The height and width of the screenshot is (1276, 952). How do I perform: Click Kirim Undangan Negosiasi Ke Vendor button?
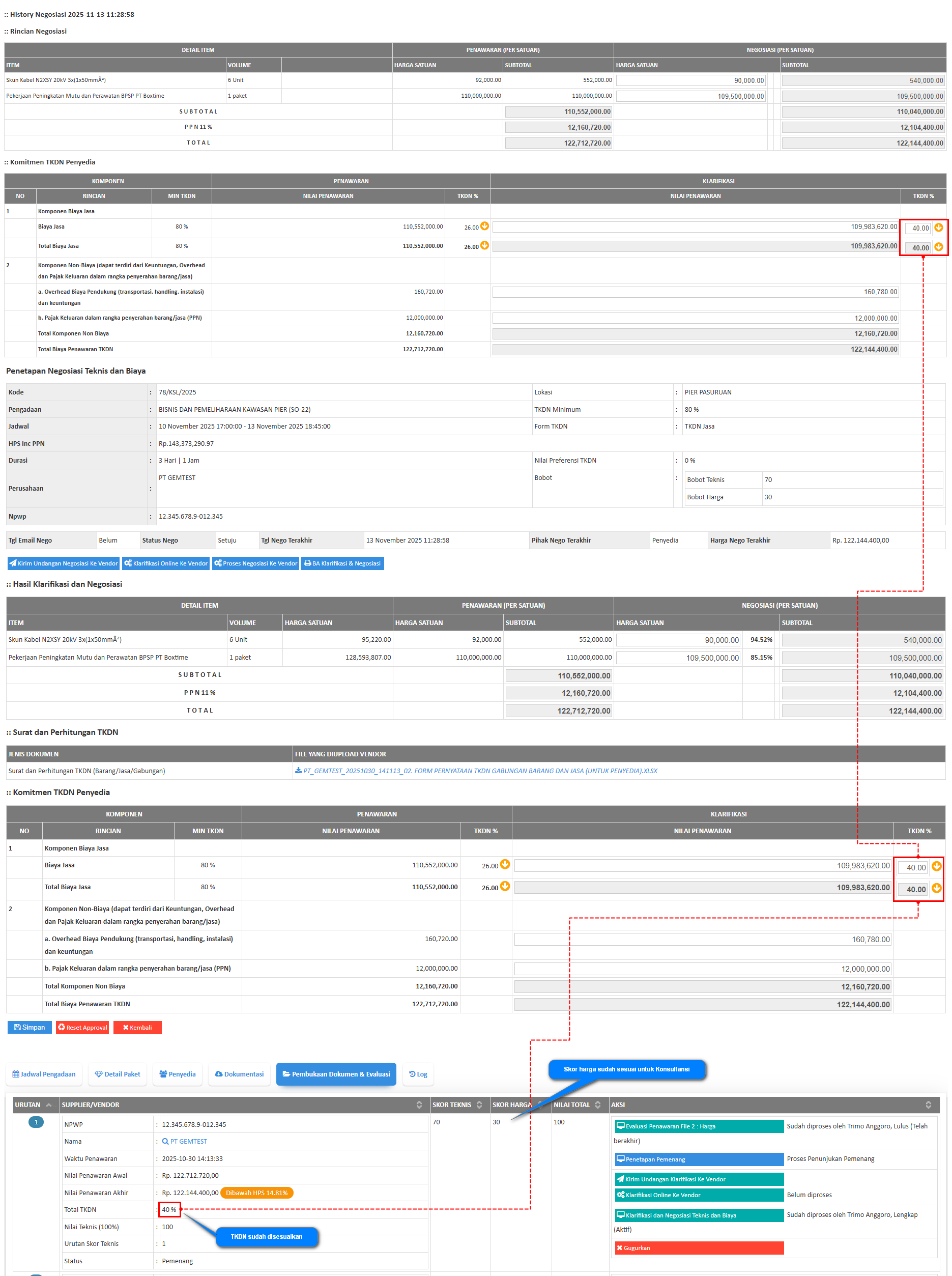64,563
